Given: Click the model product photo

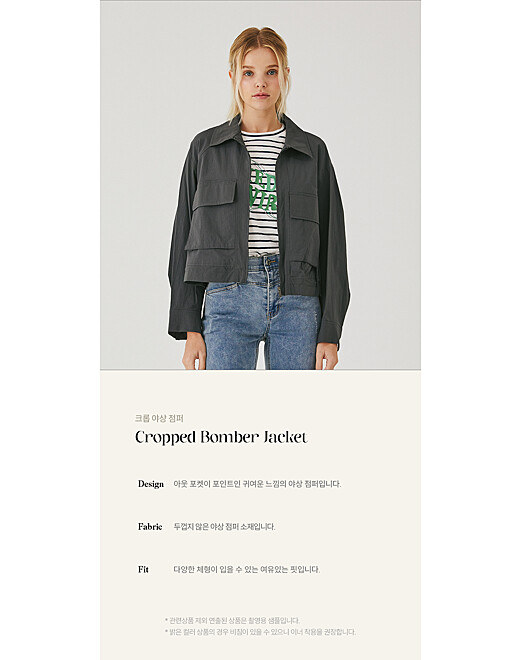Looking at the screenshot, I should pos(260,185).
